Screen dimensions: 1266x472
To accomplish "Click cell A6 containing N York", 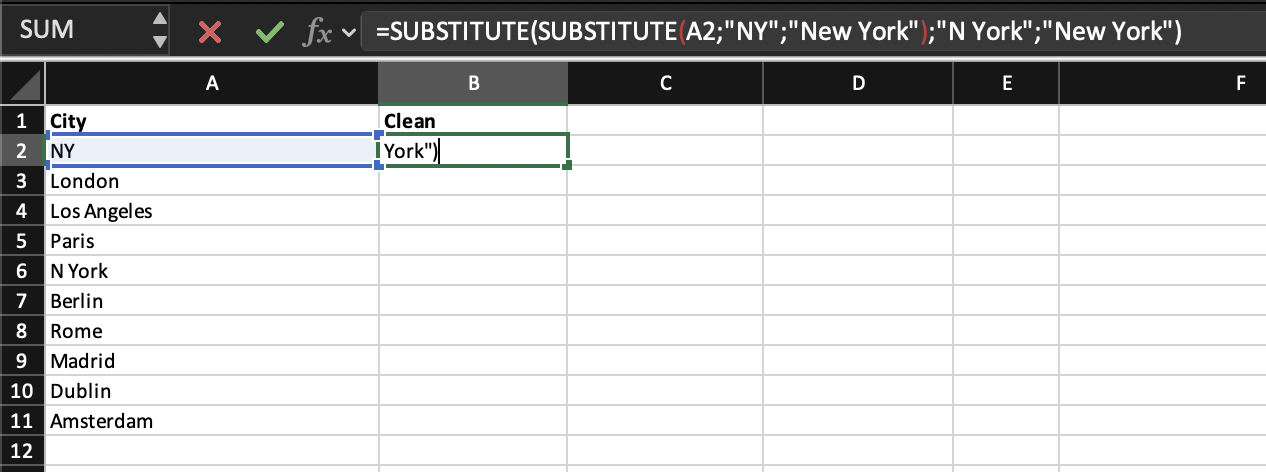I will tap(212, 271).
